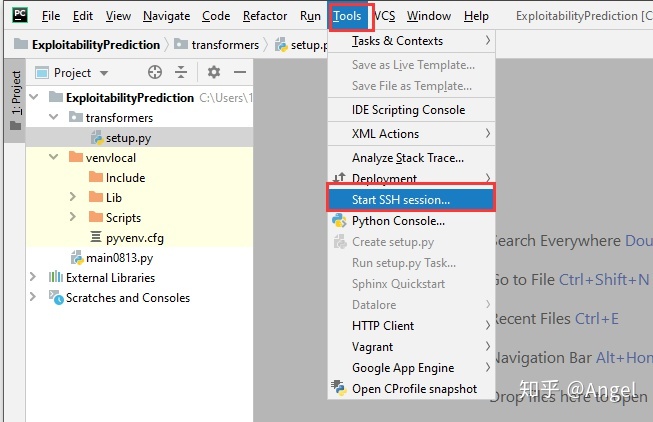The image size is (653, 422).
Task: Click the venvlocal orange folder icon
Action: click(x=76, y=157)
